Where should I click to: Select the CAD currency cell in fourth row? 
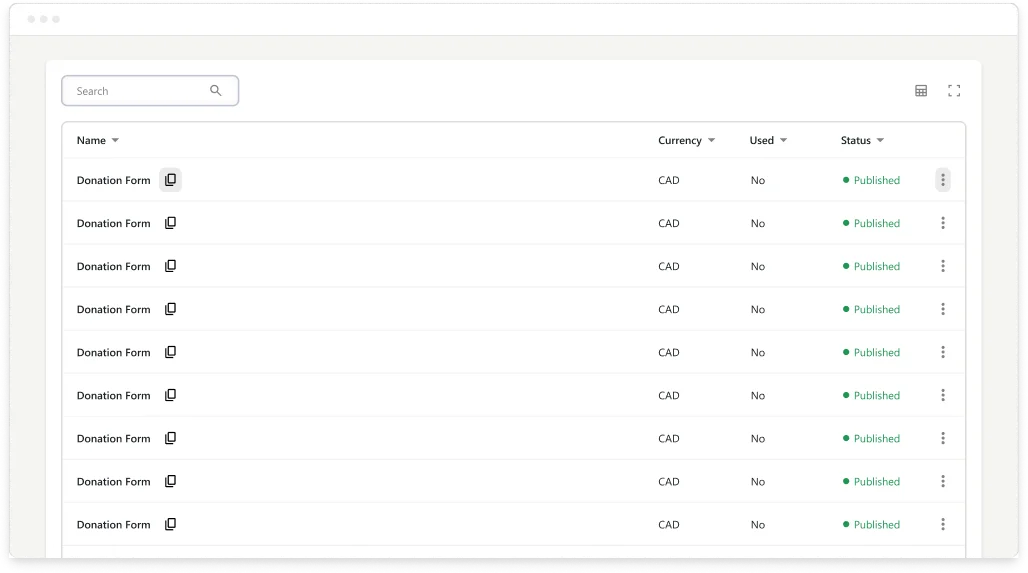coord(668,310)
